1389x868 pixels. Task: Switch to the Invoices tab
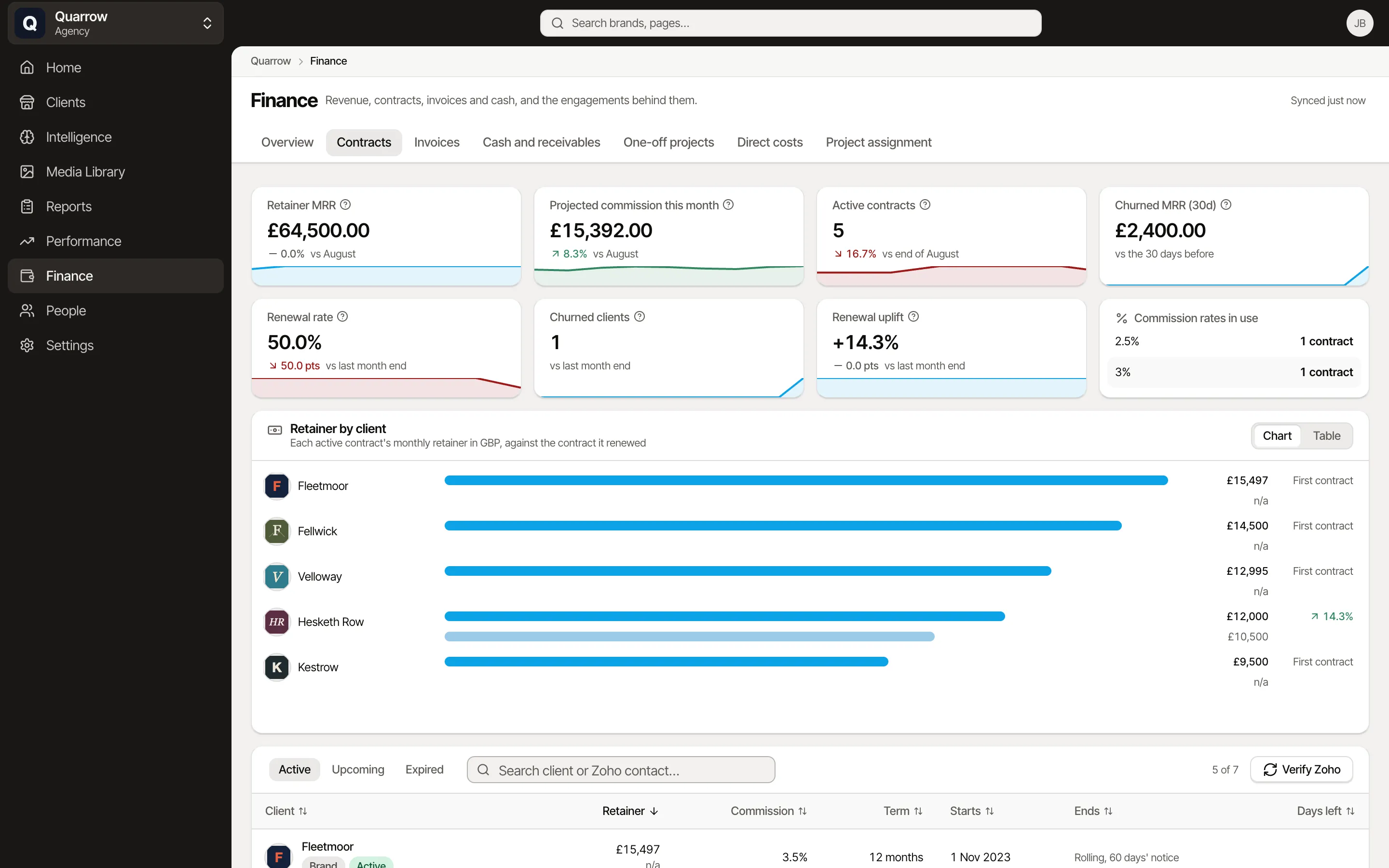(437, 142)
